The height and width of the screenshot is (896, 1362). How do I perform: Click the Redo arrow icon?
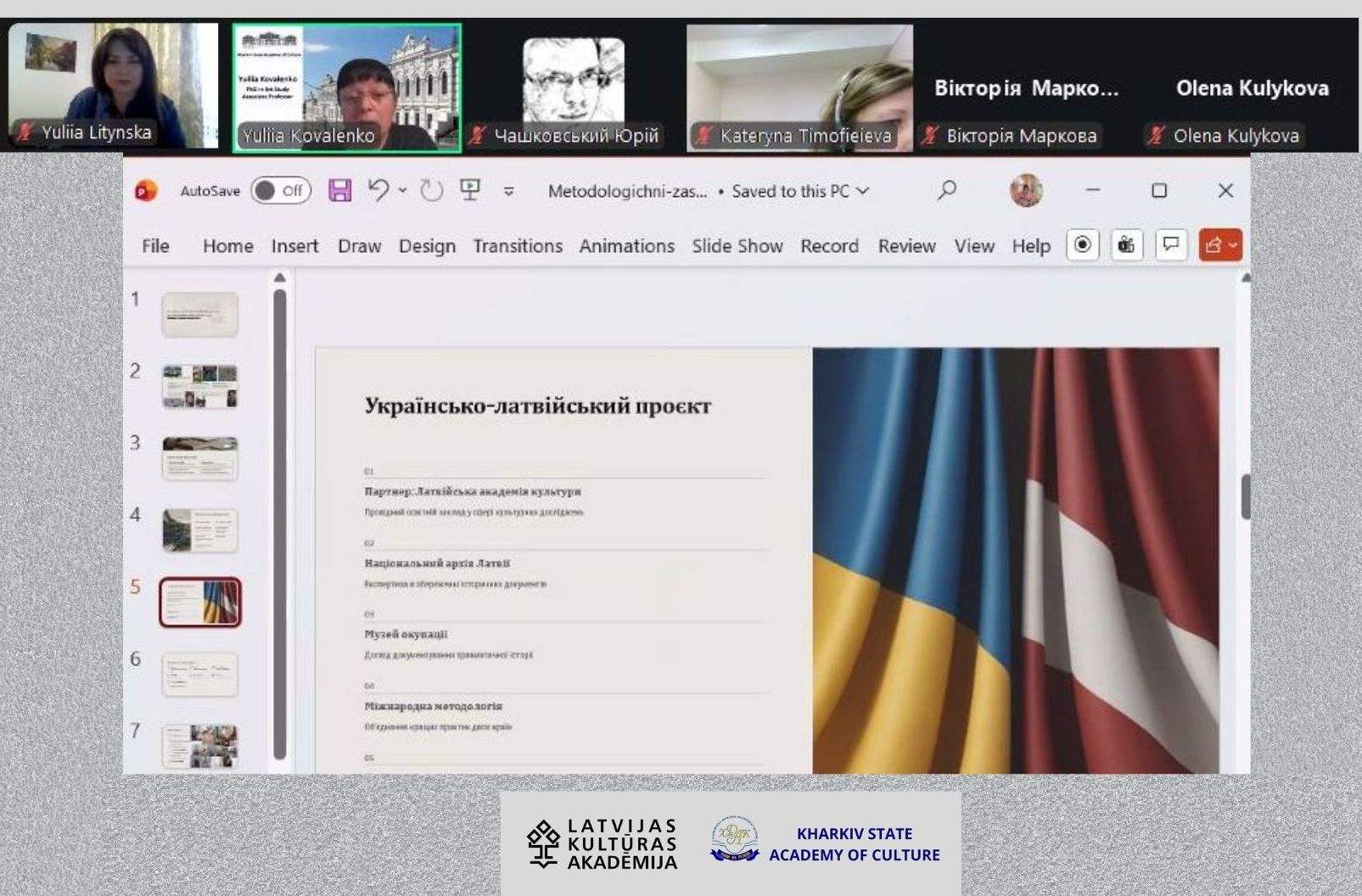tap(432, 191)
